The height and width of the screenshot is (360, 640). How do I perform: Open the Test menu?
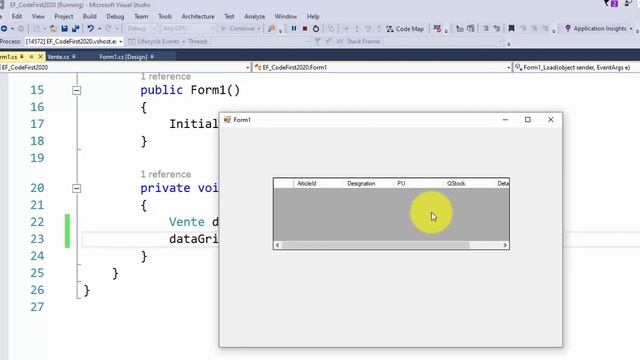tap(229, 16)
